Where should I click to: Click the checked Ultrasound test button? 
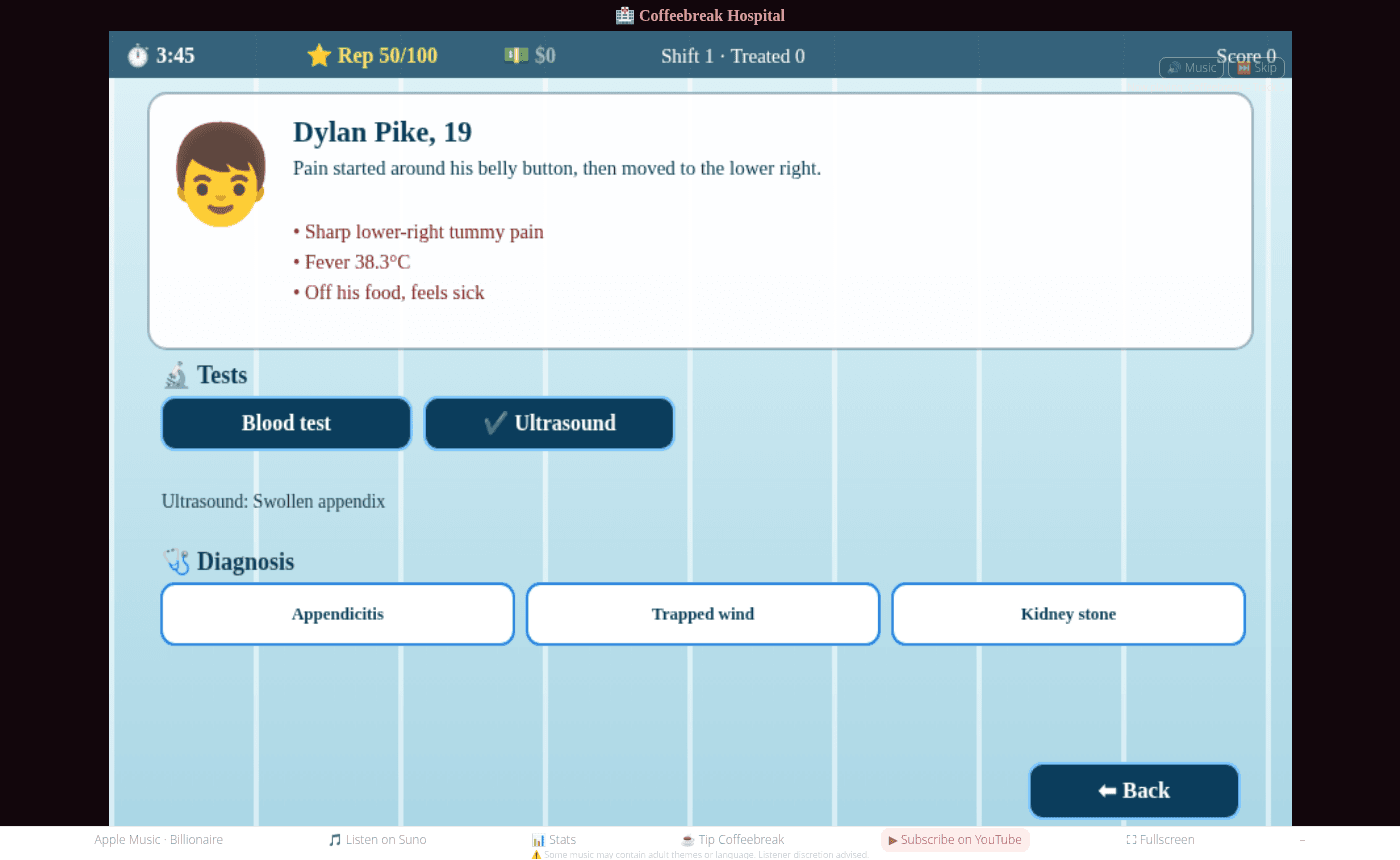coord(549,423)
